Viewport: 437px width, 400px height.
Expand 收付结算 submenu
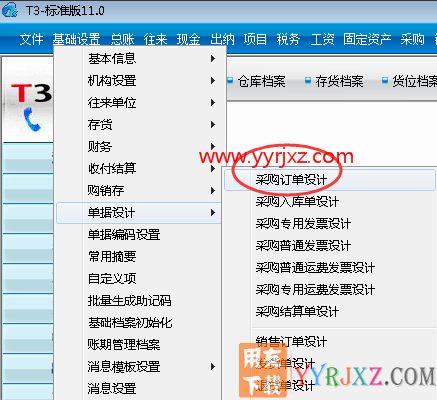point(138,168)
